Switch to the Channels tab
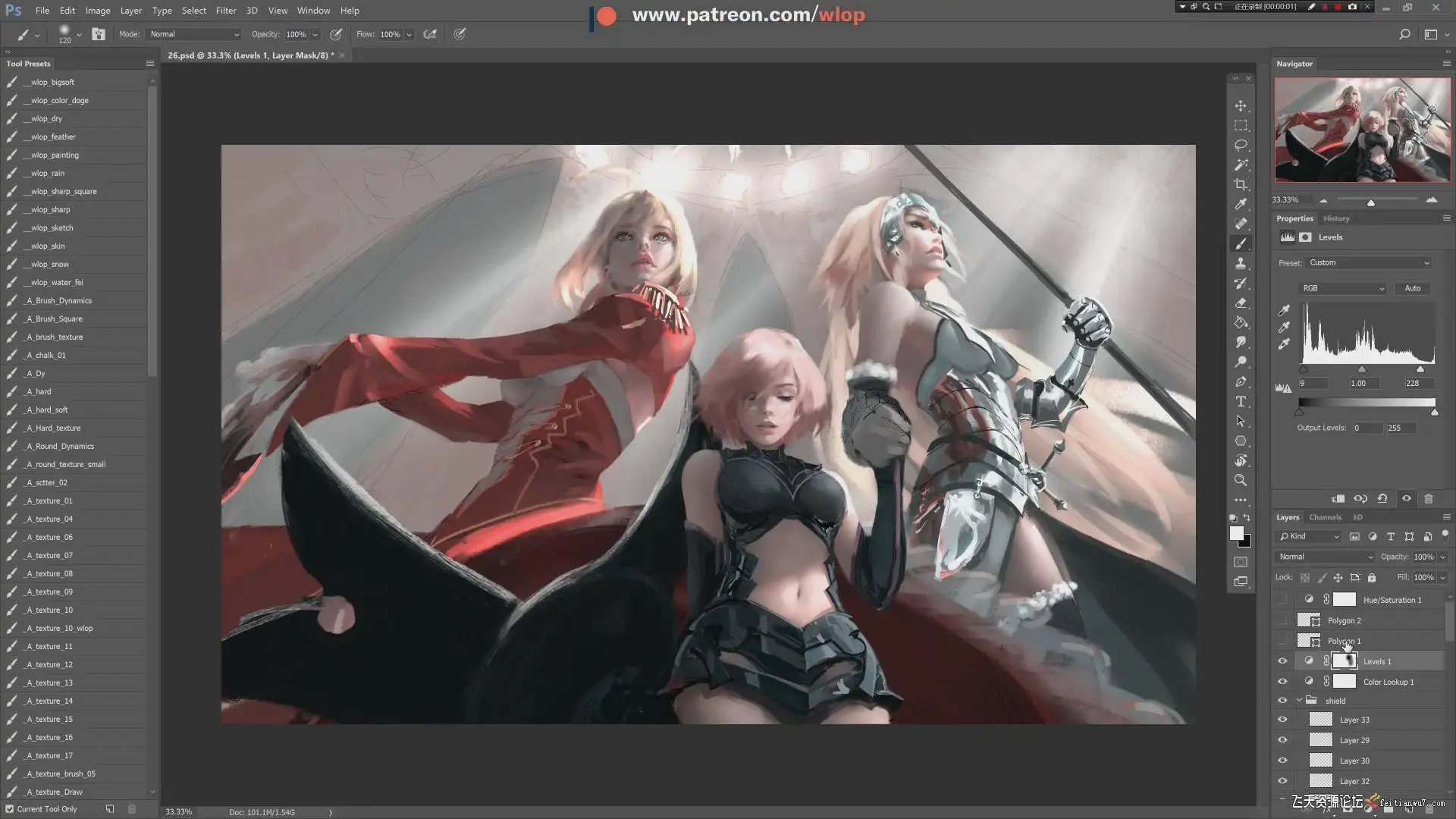 pyautogui.click(x=1325, y=517)
